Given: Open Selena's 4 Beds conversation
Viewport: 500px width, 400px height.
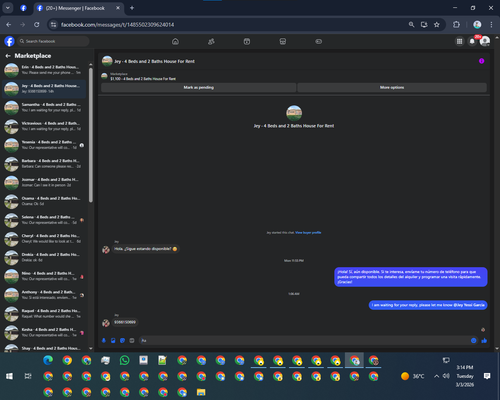Looking at the screenshot, I should point(44,220).
